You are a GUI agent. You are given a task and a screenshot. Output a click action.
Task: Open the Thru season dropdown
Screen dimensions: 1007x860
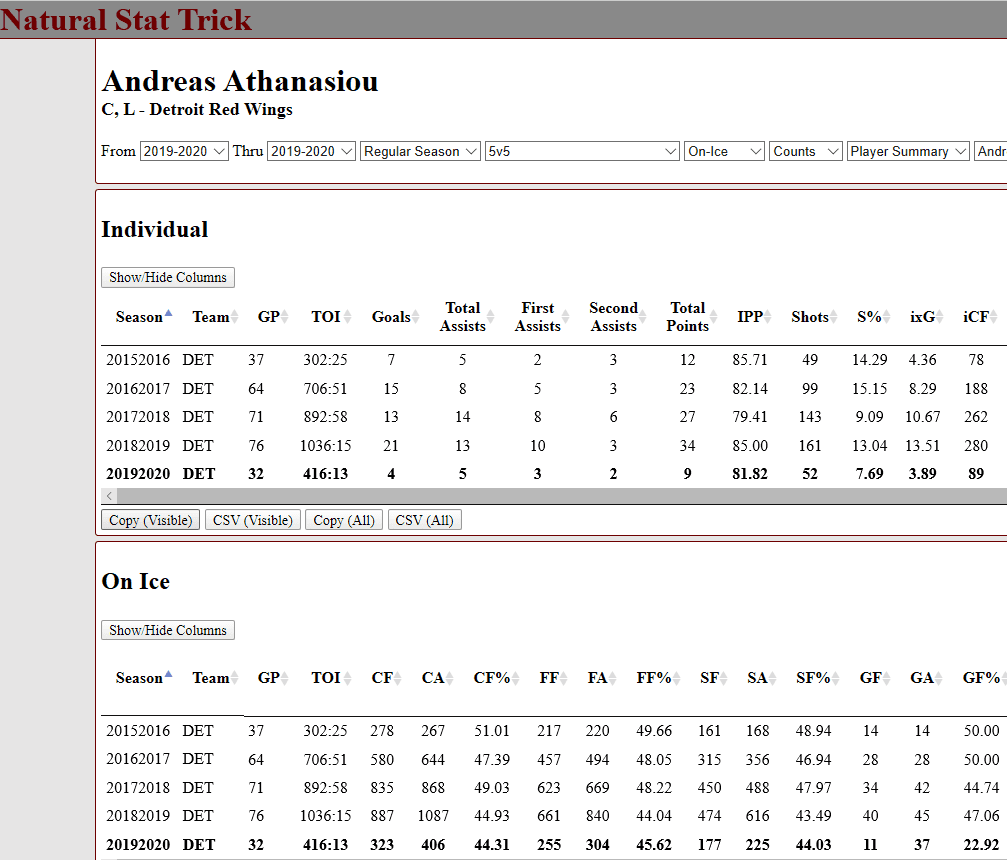311,151
